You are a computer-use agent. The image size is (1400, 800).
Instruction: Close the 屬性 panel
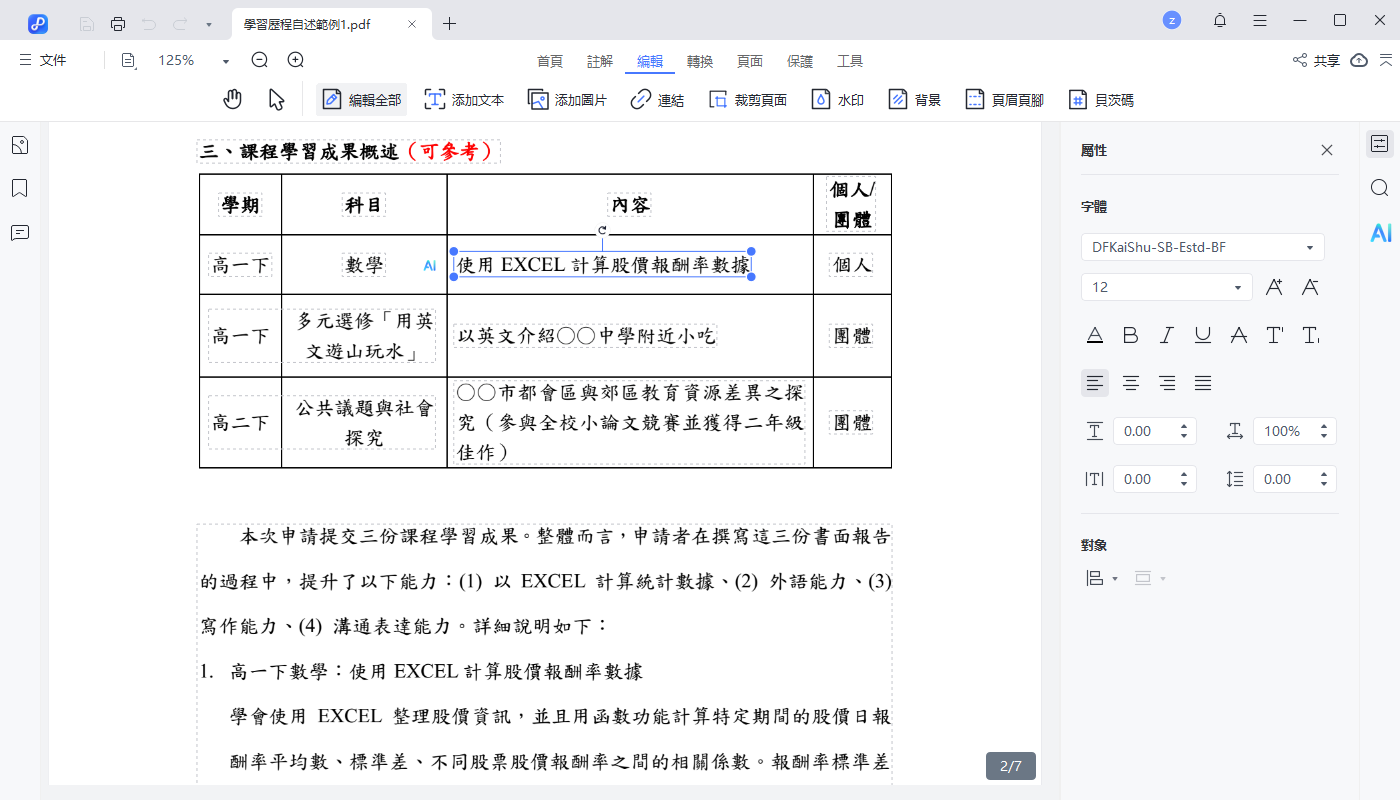pos(1327,150)
